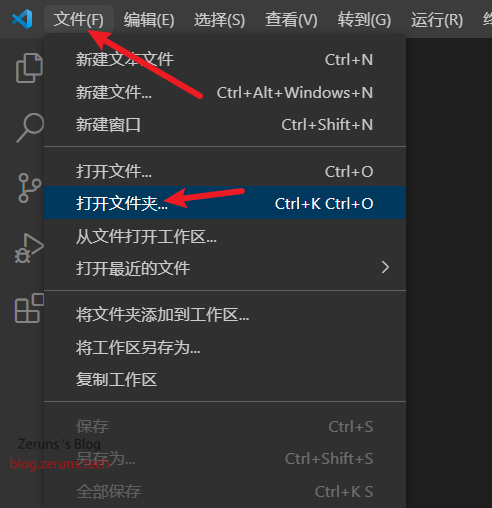Screen dimensions: 492x508
Task: Open the Extensions view icon
Action: (29, 308)
